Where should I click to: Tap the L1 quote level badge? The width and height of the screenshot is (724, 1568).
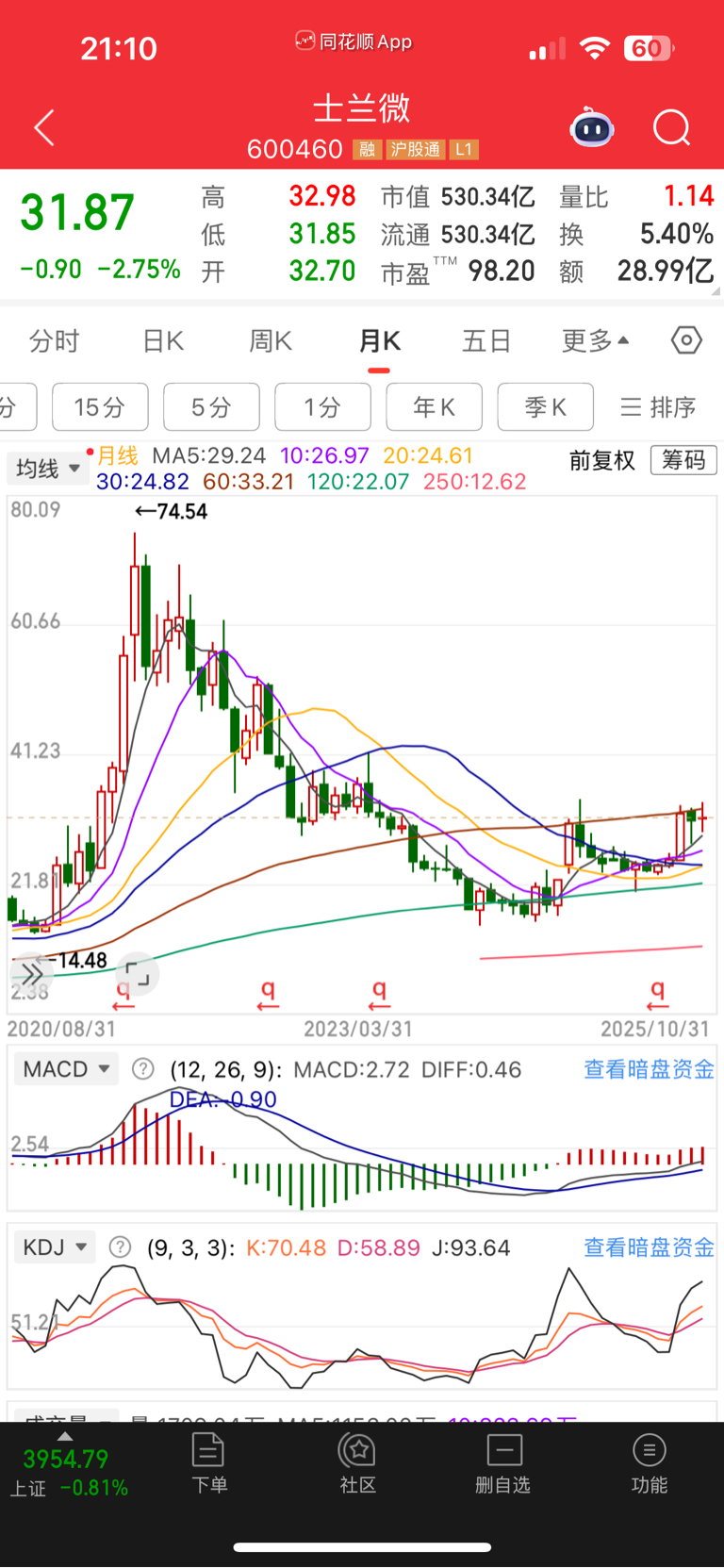(463, 149)
